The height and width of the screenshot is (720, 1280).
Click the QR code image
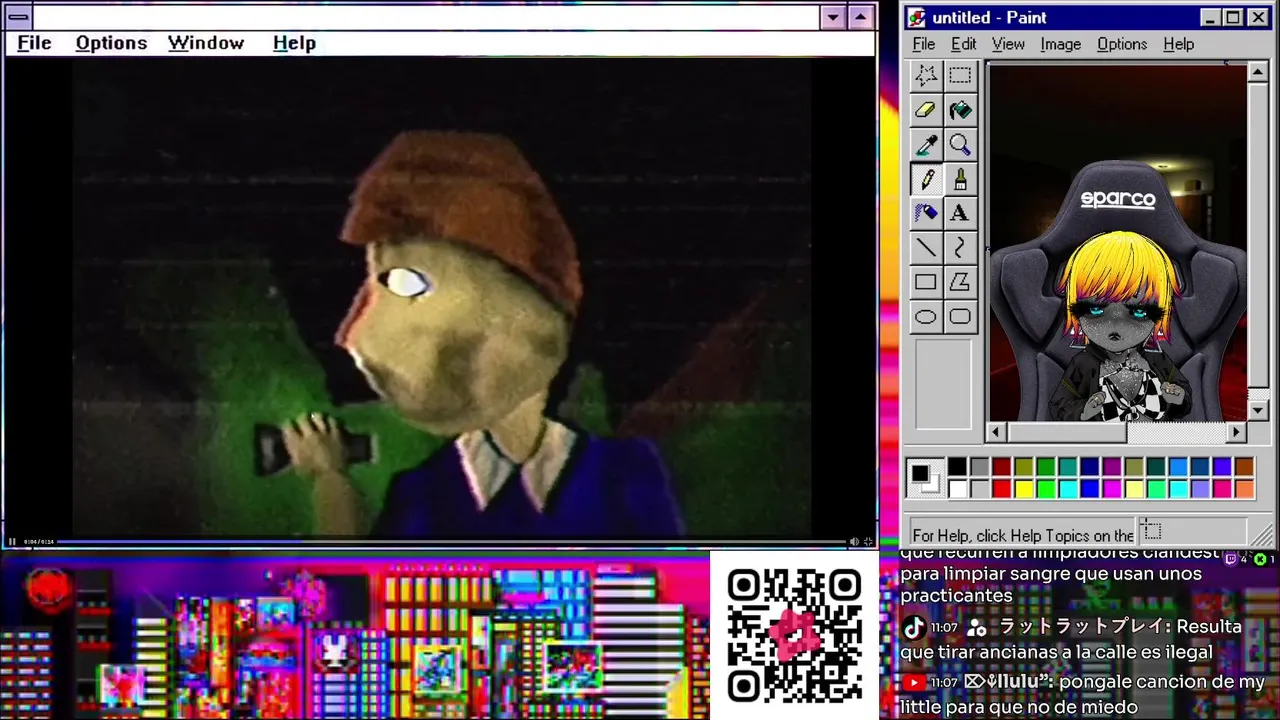pos(795,635)
